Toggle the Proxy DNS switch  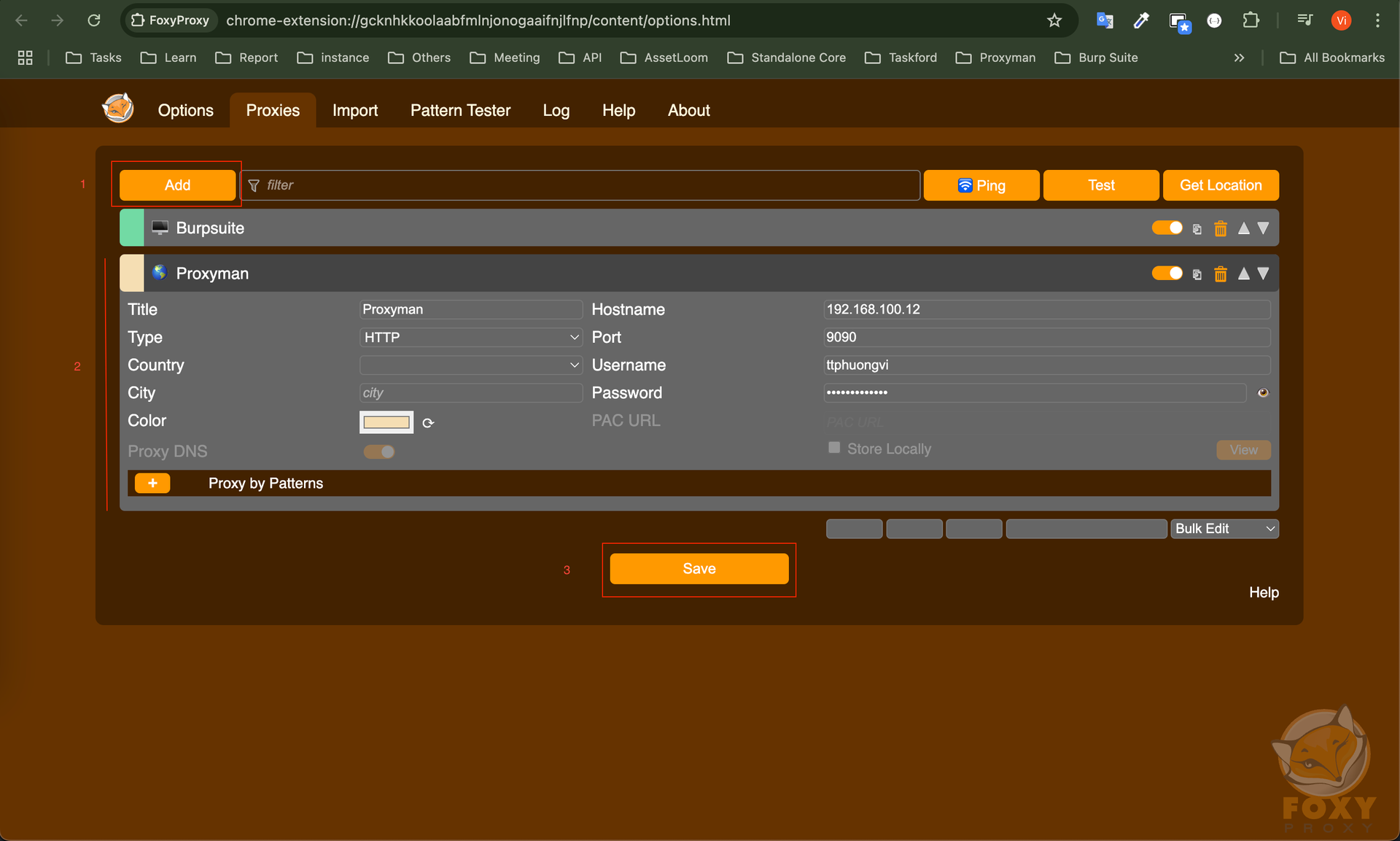click(379, 451)
